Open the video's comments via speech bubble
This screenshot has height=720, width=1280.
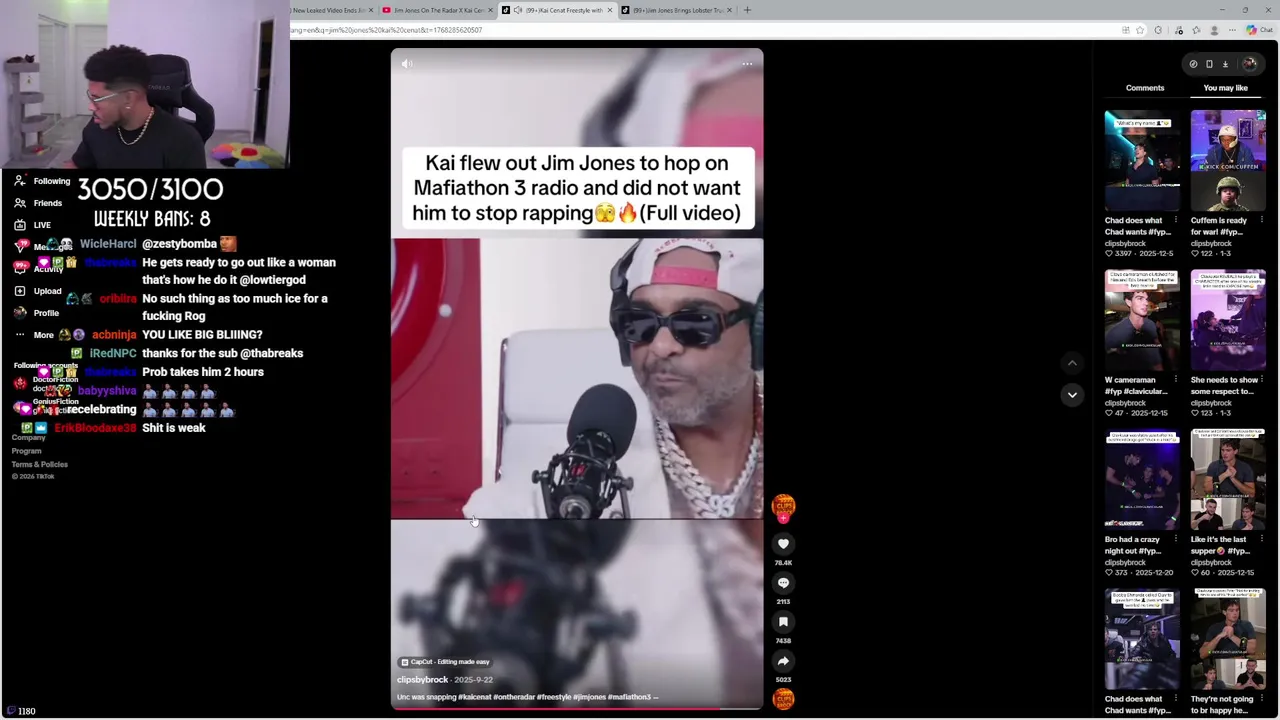coord(783,583)
